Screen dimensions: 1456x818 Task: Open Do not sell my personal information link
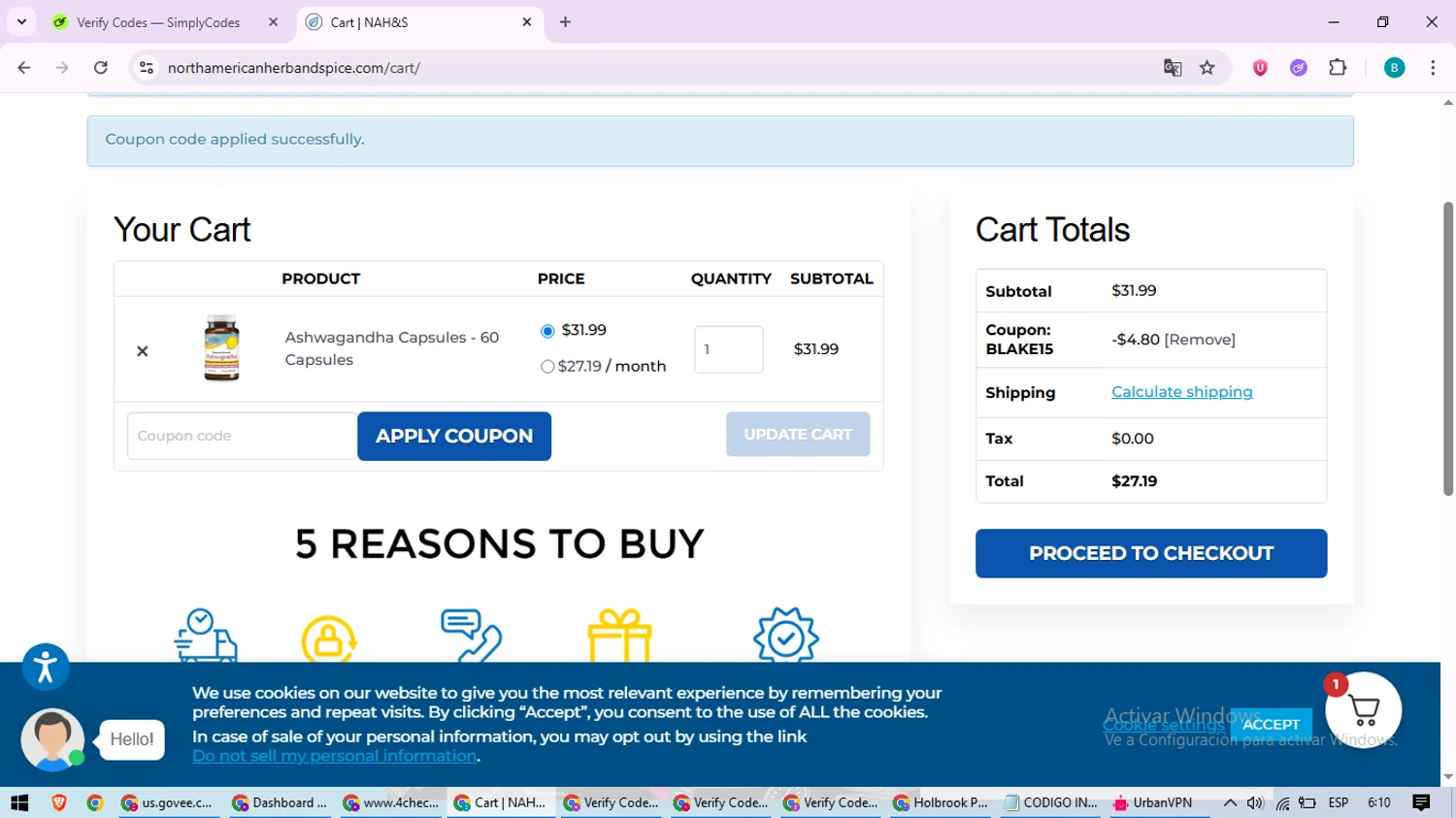tap(334, 756)
